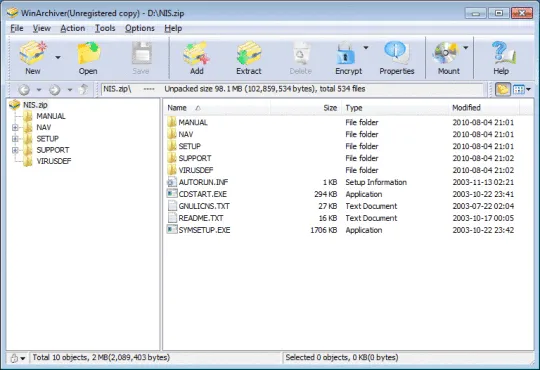Image resolution: width=540 pixels, height=370 pixels.
Task: Select the VIRUSDEF folder icon in file list
Action: coord(172,170)
